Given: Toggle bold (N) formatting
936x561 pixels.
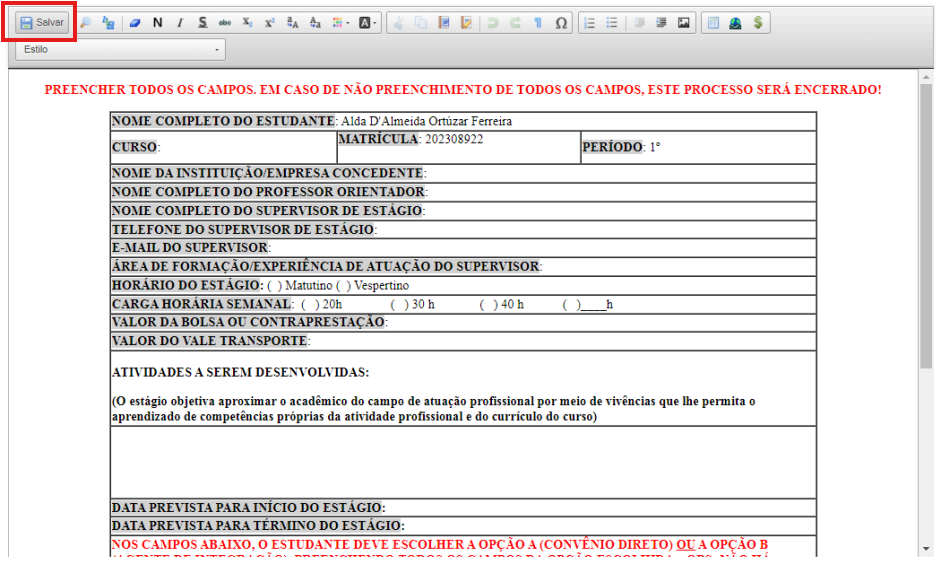Looking at the screenshot, I should [x=158, y=23].
